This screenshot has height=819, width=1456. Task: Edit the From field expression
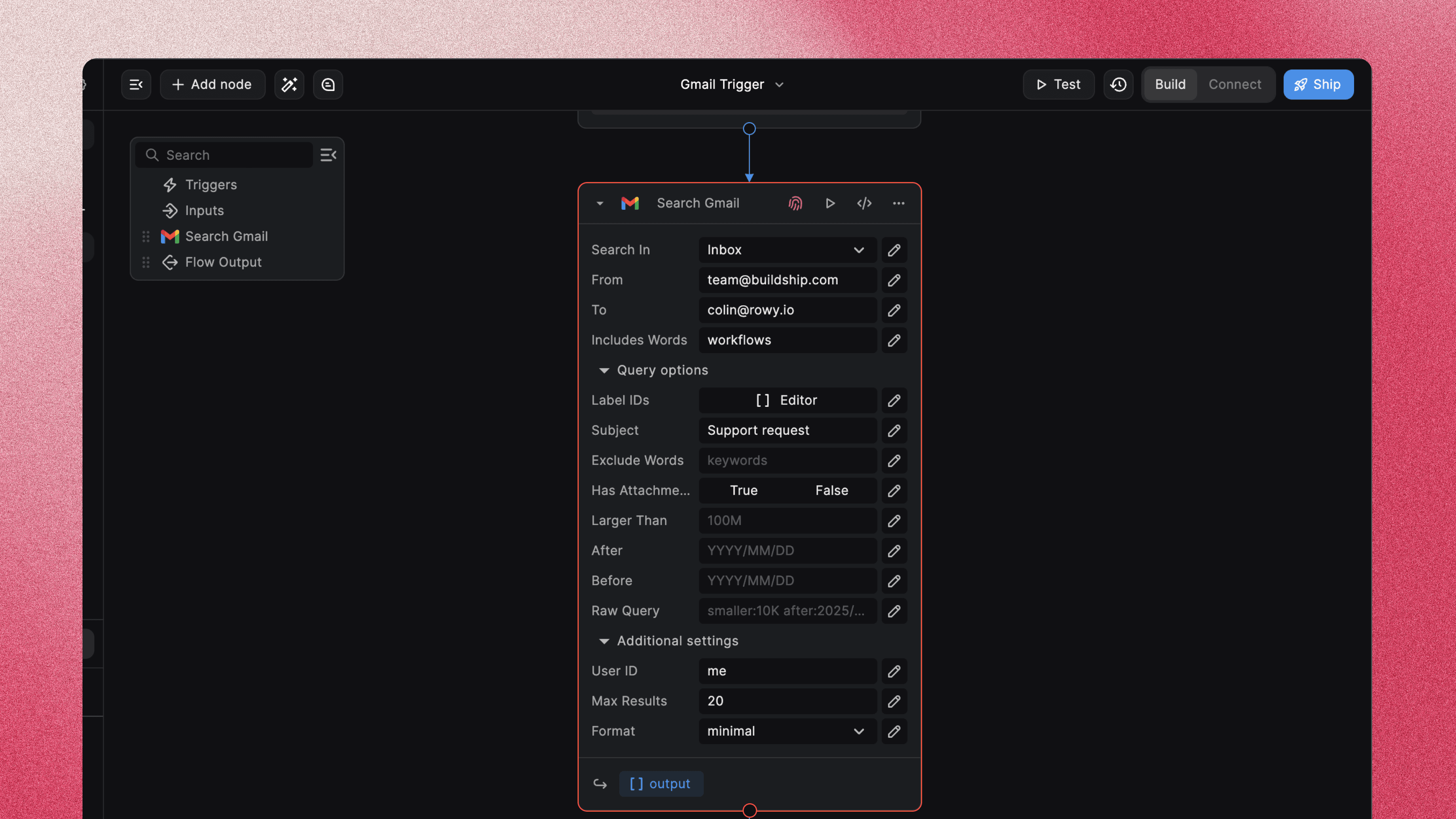pos(894,280)
